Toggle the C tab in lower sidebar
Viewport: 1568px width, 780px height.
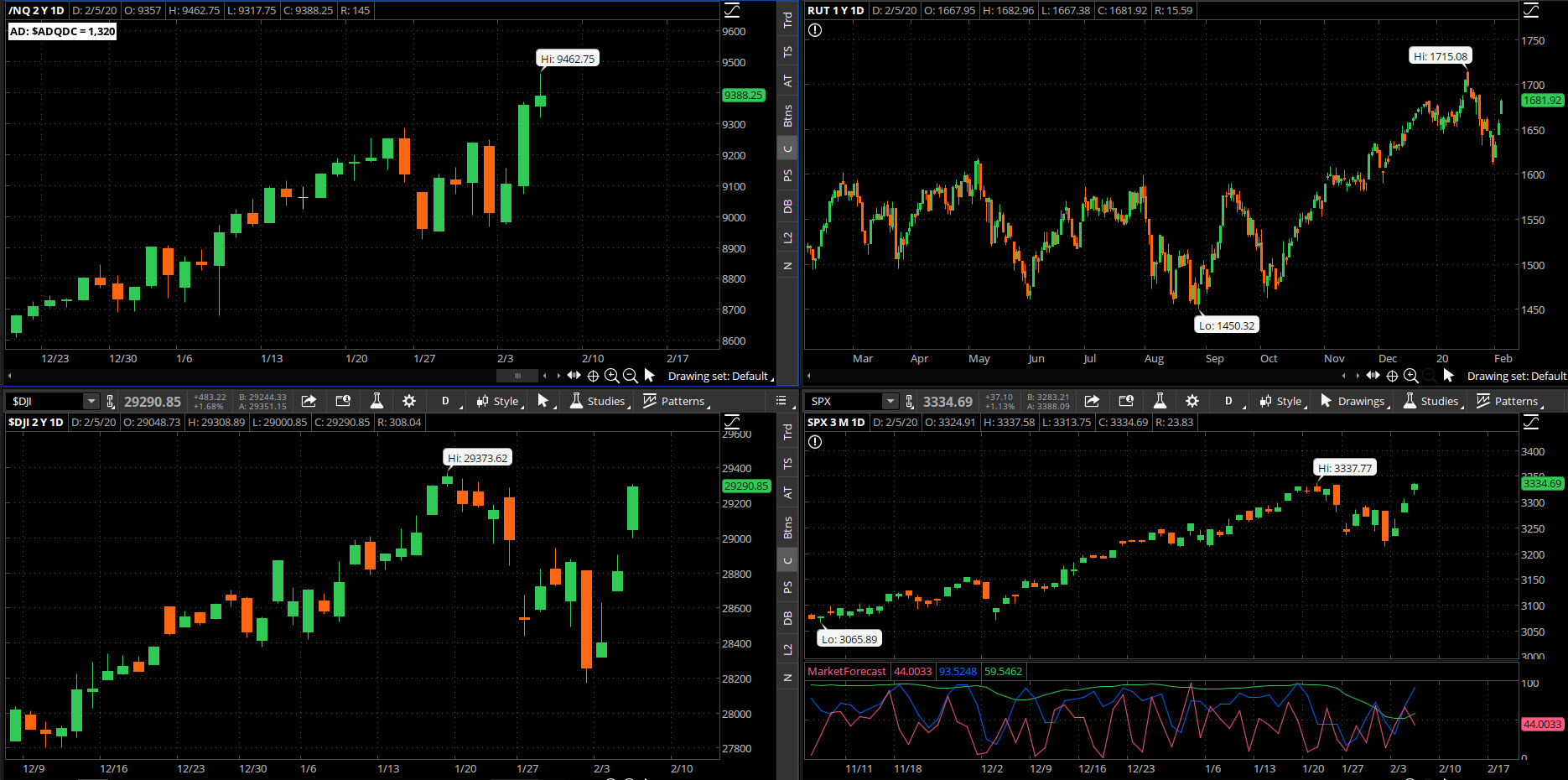[787, 560]
